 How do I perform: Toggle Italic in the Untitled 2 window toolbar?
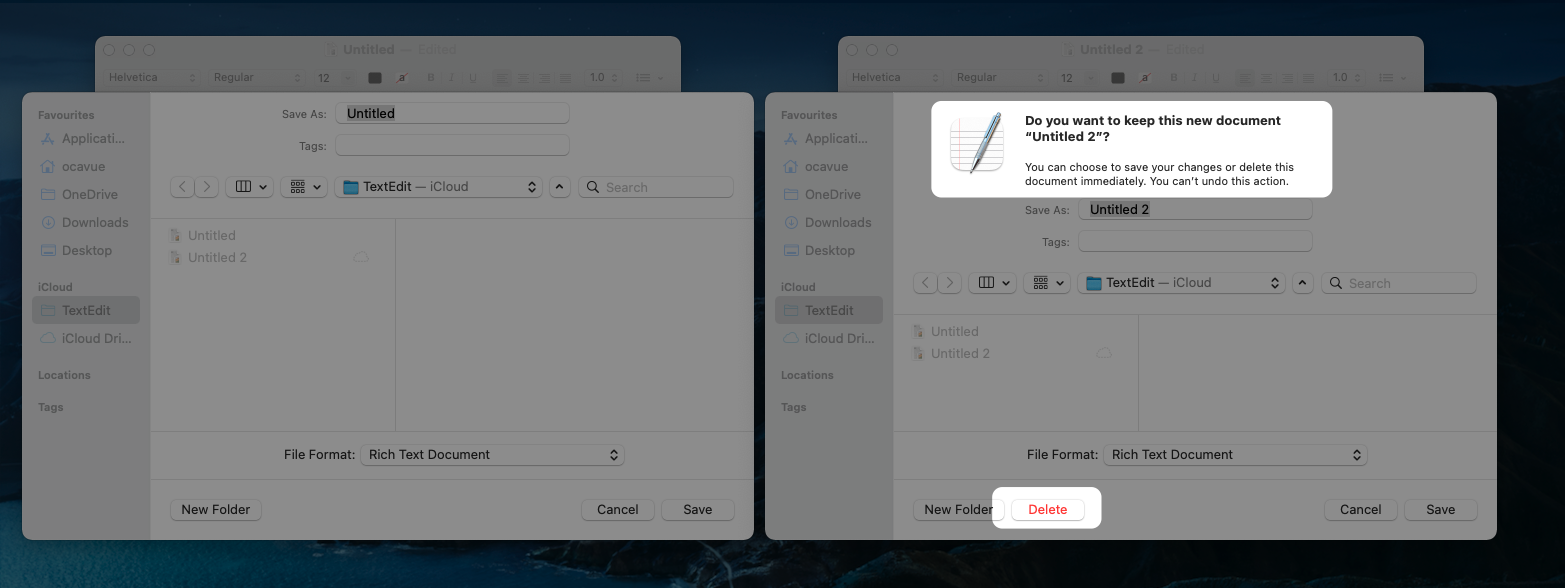click(x=1195, y=77)
